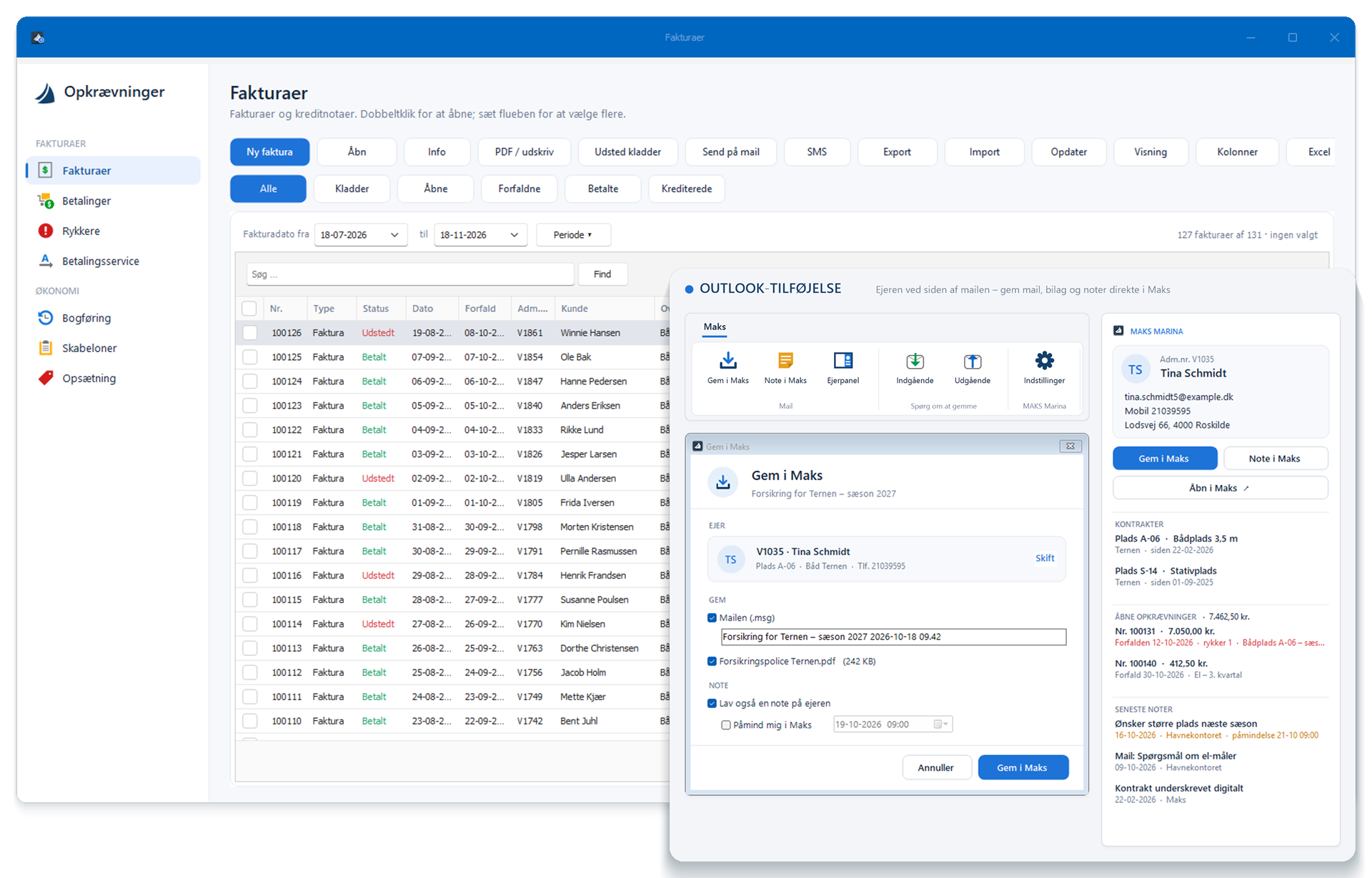Click Annuller in the Gem i Maks dialog

935,767
